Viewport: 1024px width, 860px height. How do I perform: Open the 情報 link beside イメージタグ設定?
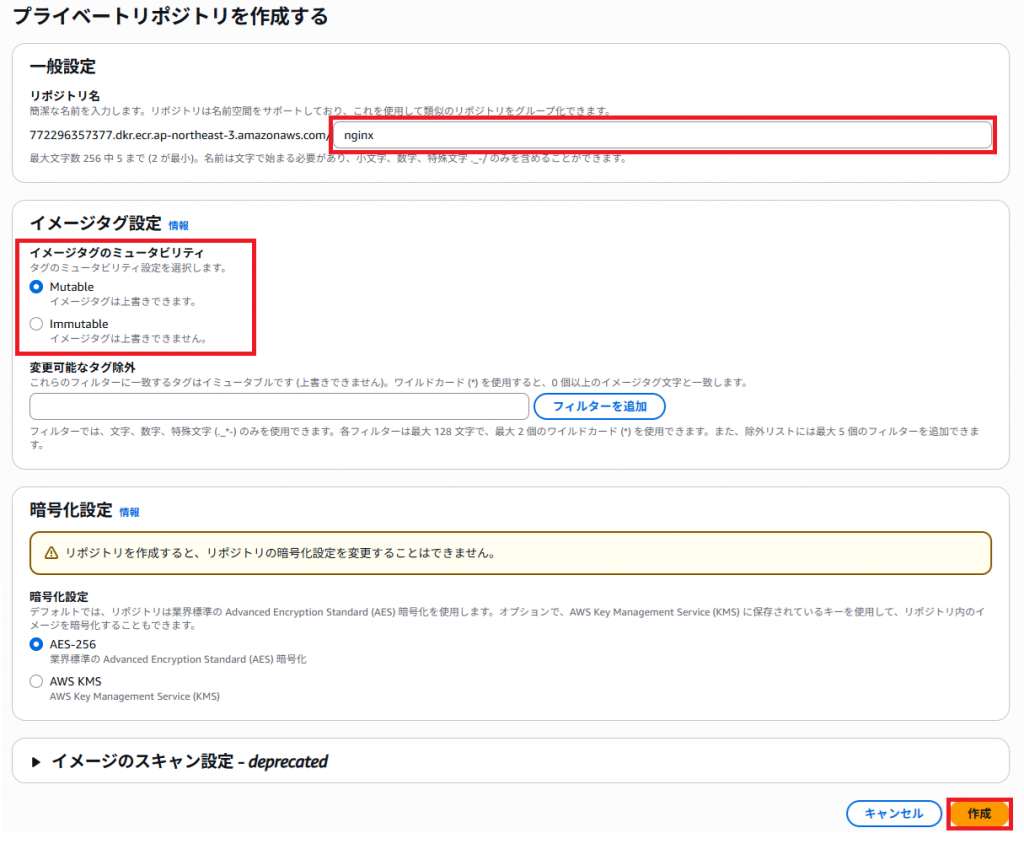pyautogui.click(x=178, y=226)
